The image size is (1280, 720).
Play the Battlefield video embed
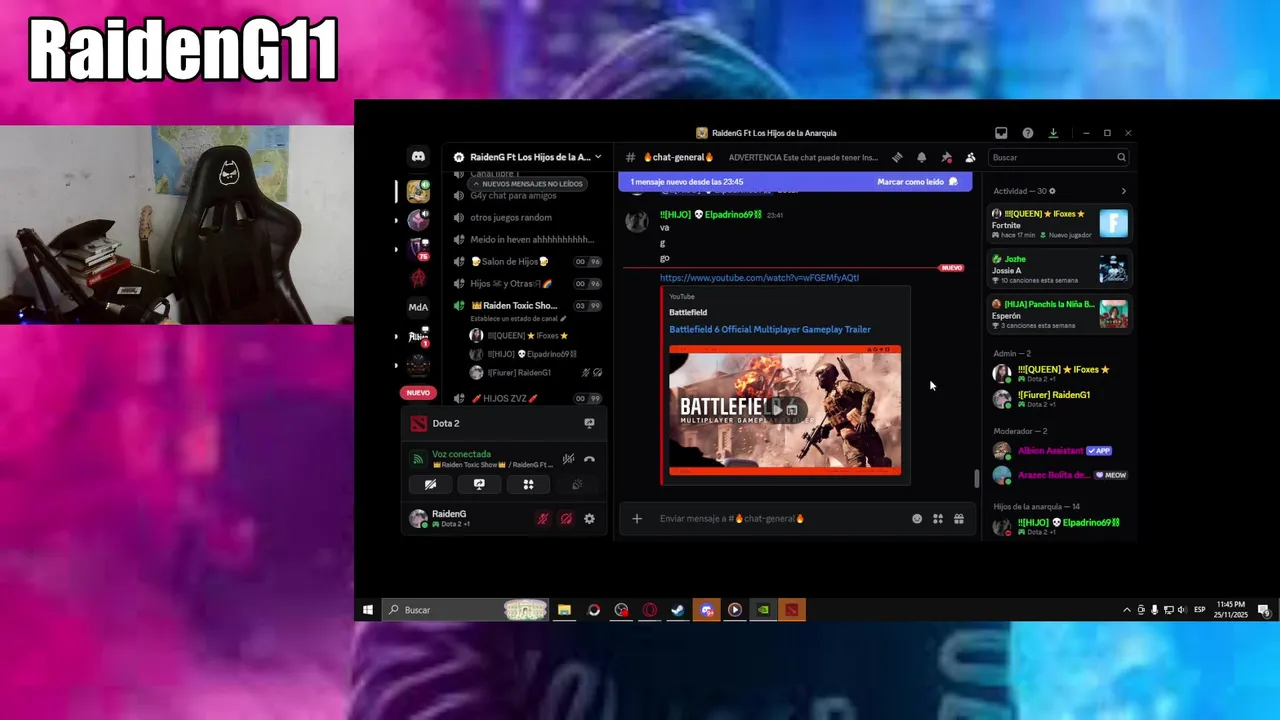click(x=776, y=409)
